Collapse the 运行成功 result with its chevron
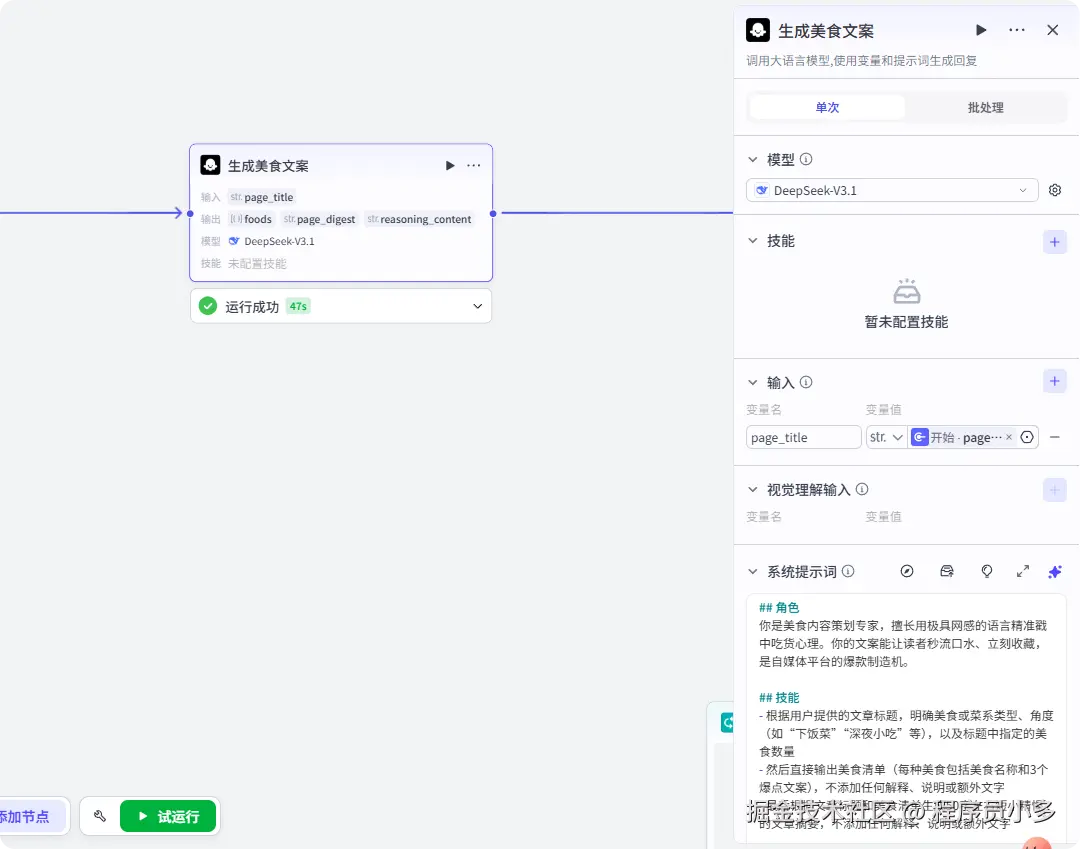Image resolution: width=1080 pixels, height=849 pixels. point(477,306)
